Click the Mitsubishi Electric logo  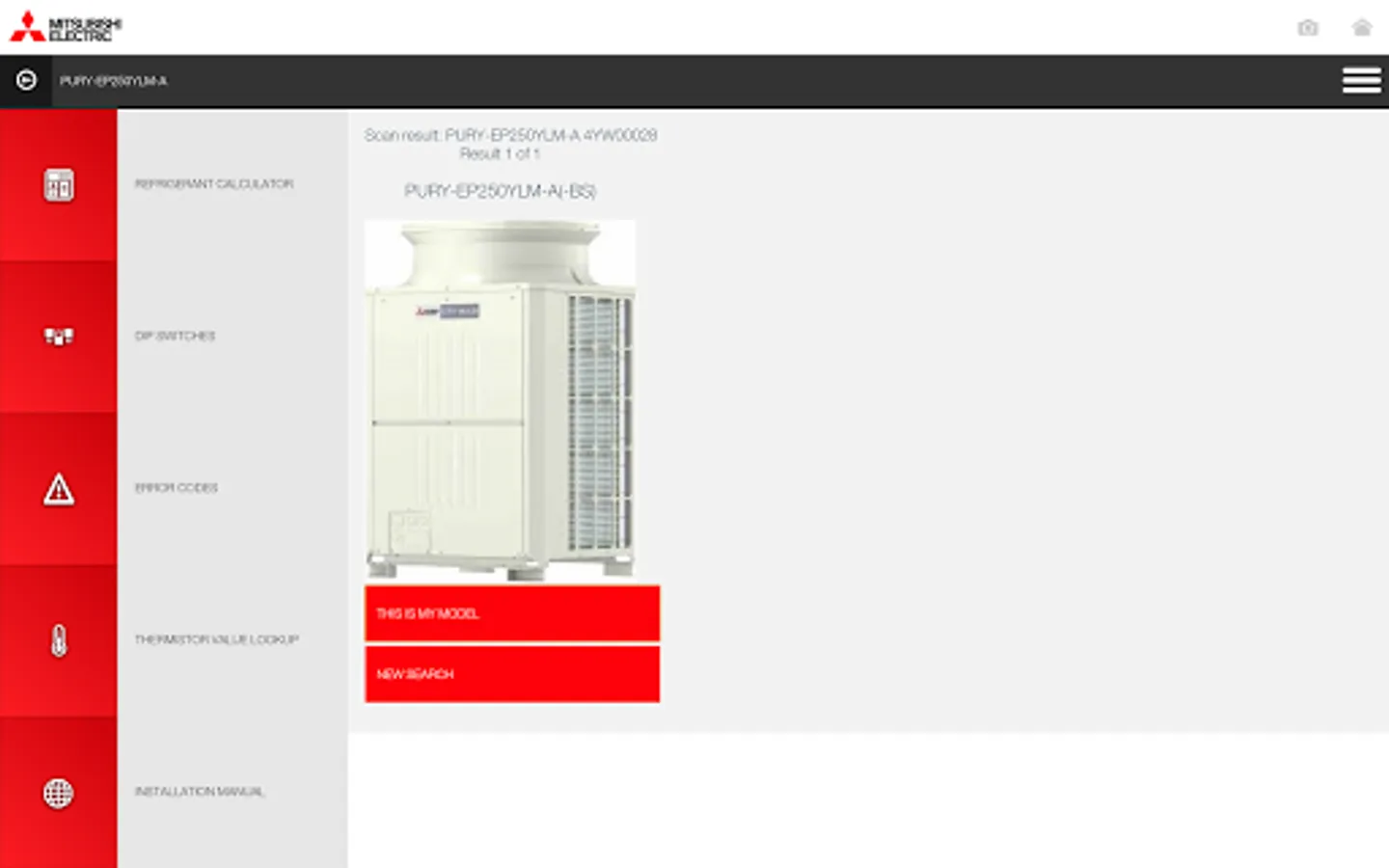point(66,27)
